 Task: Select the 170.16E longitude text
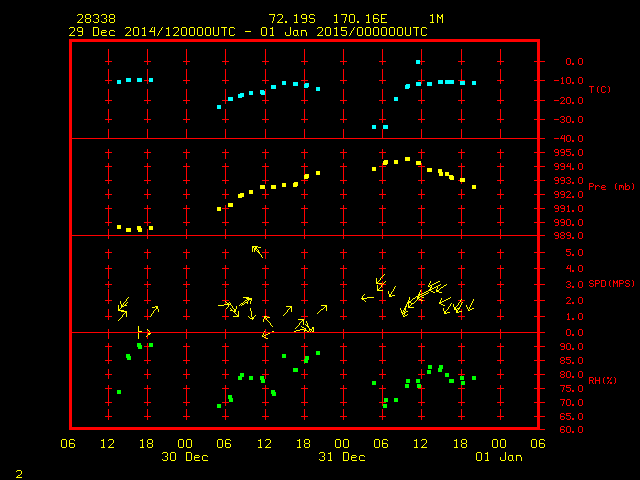(362, 19)
